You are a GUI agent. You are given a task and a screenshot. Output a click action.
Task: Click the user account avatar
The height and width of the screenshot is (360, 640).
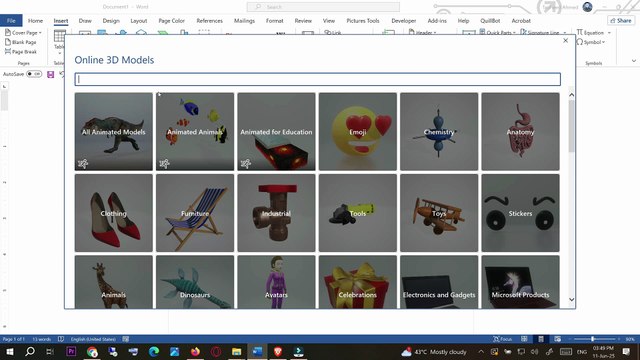tap(587, 7)
